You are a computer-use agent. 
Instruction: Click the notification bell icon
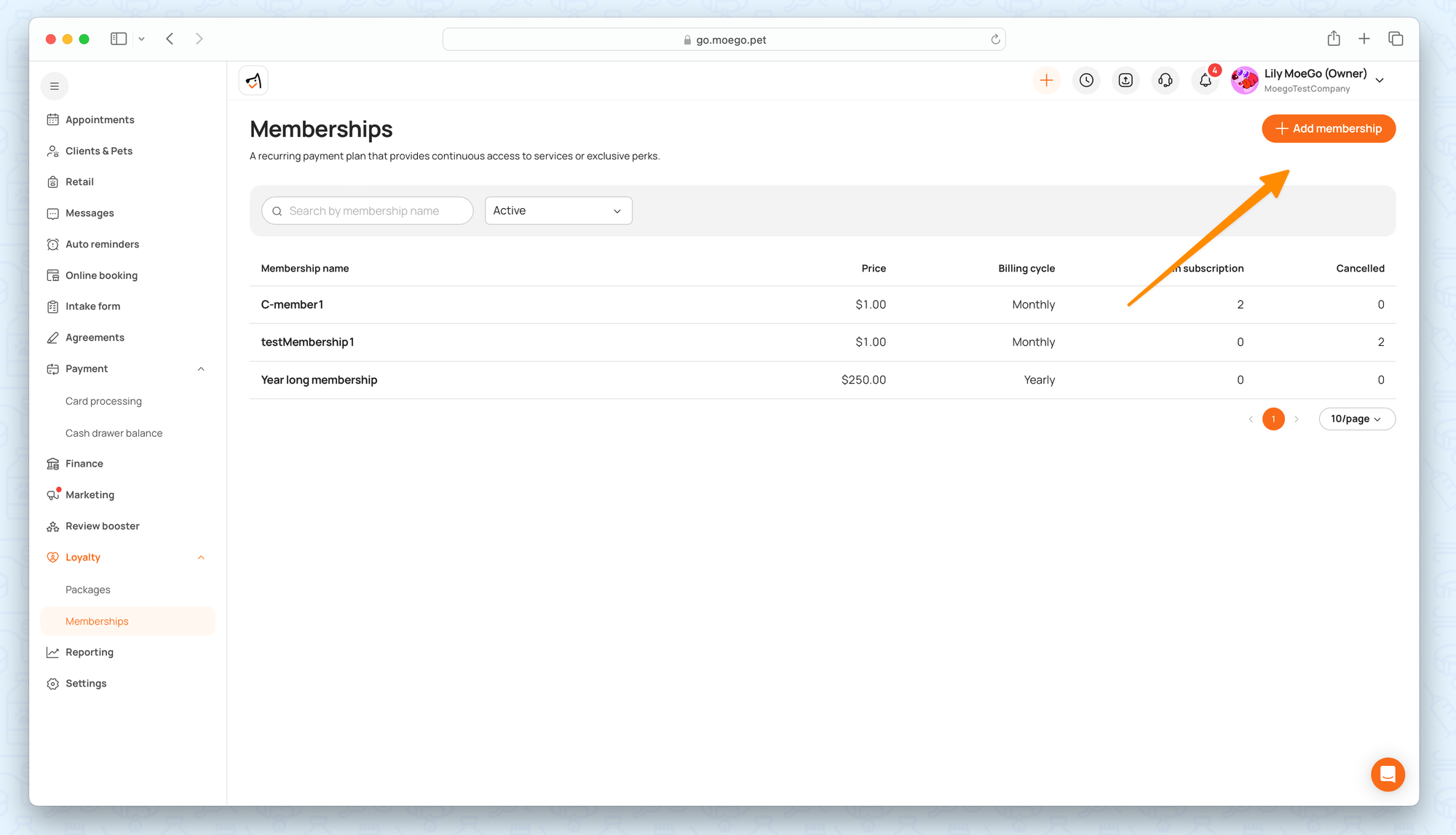1205,81
